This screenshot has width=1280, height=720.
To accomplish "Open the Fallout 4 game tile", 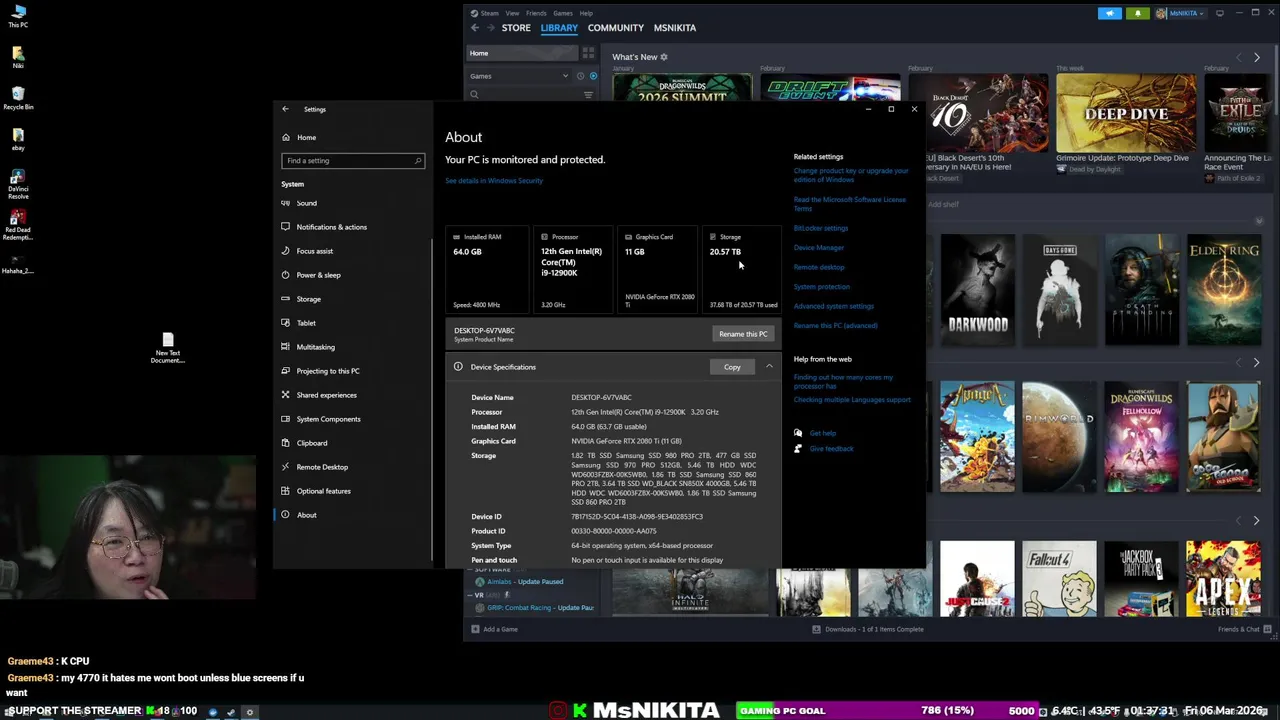I will pyautogui.click(x=1059, y=579).
